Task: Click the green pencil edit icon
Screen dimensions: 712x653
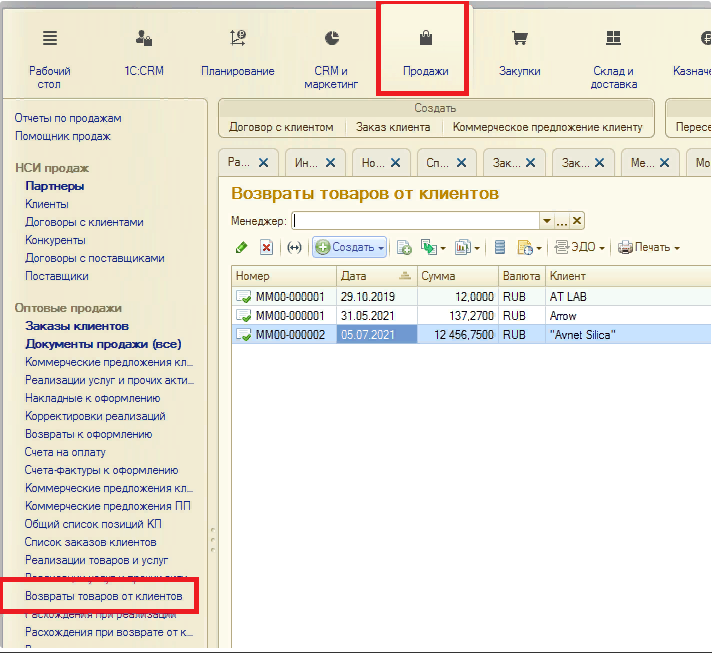Action: [x=241, y=247]
